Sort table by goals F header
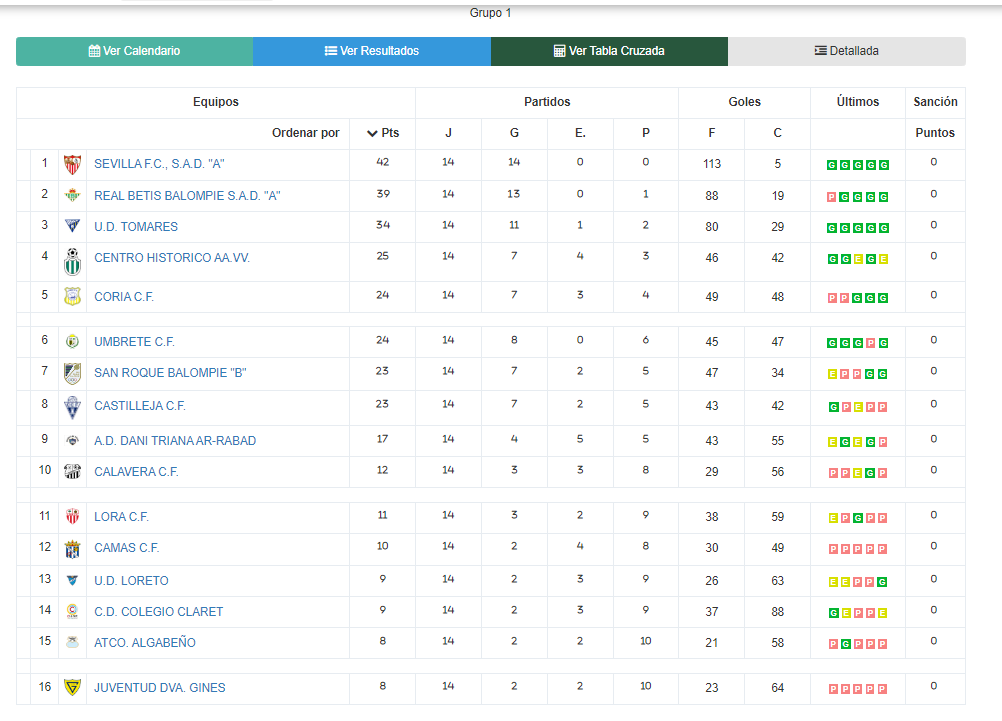Image resolution: width=1002 pixels, height=721 pixels. (x=712, y=133)
